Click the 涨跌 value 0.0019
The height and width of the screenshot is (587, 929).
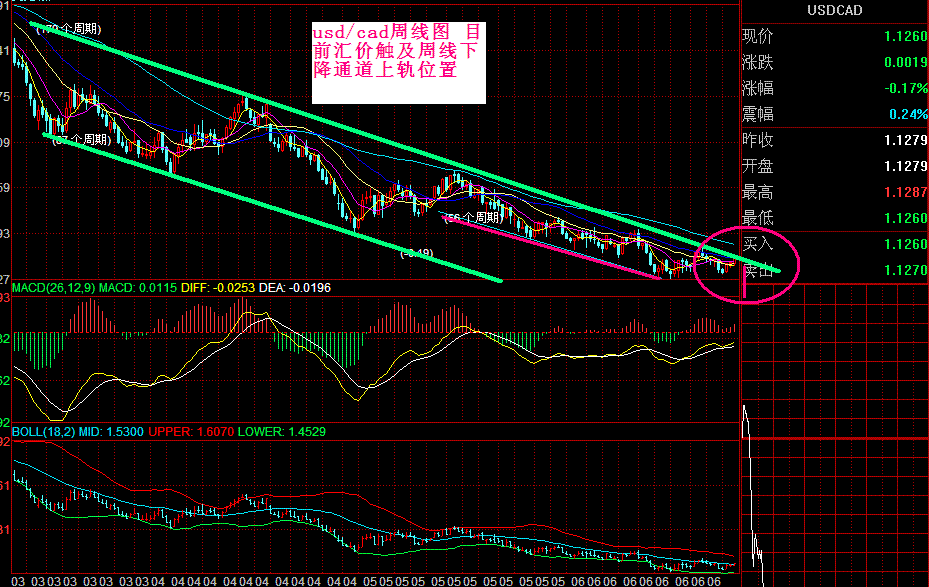coord(906,62)
